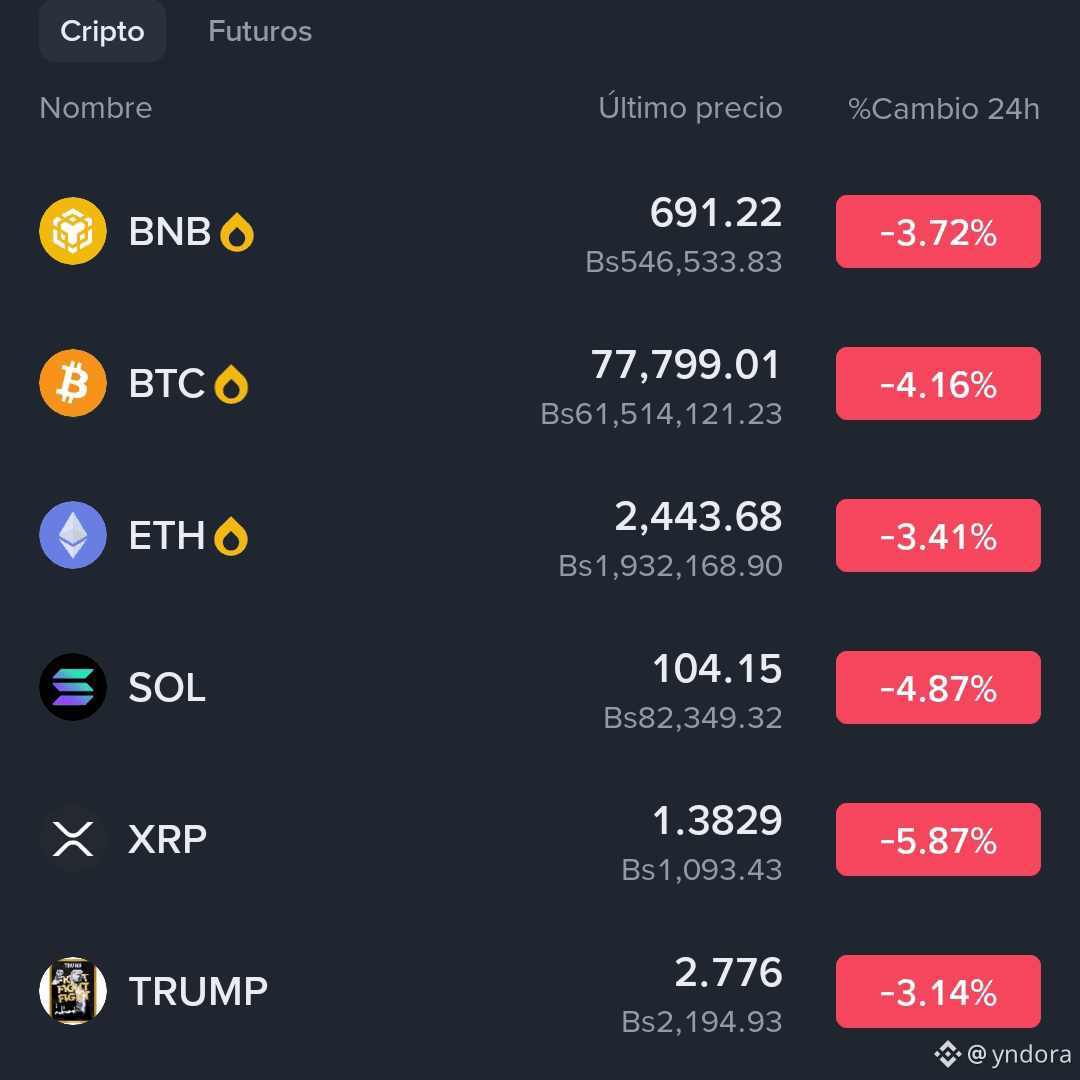This screenshot has width=1080, height=1080.
Task: Open the TRUMP coin image icon
Action: coord(73,991)
